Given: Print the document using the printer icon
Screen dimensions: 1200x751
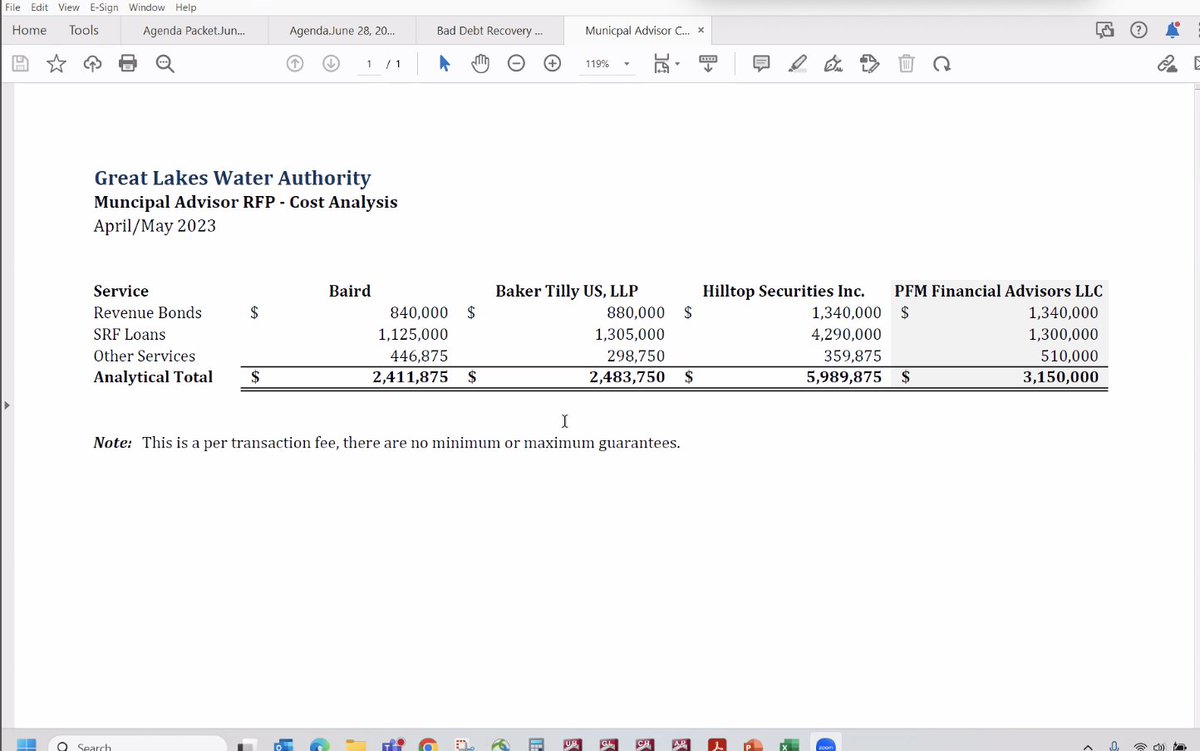Looking at the screenshot, I should pyautogui.click(x=128, y=64).
